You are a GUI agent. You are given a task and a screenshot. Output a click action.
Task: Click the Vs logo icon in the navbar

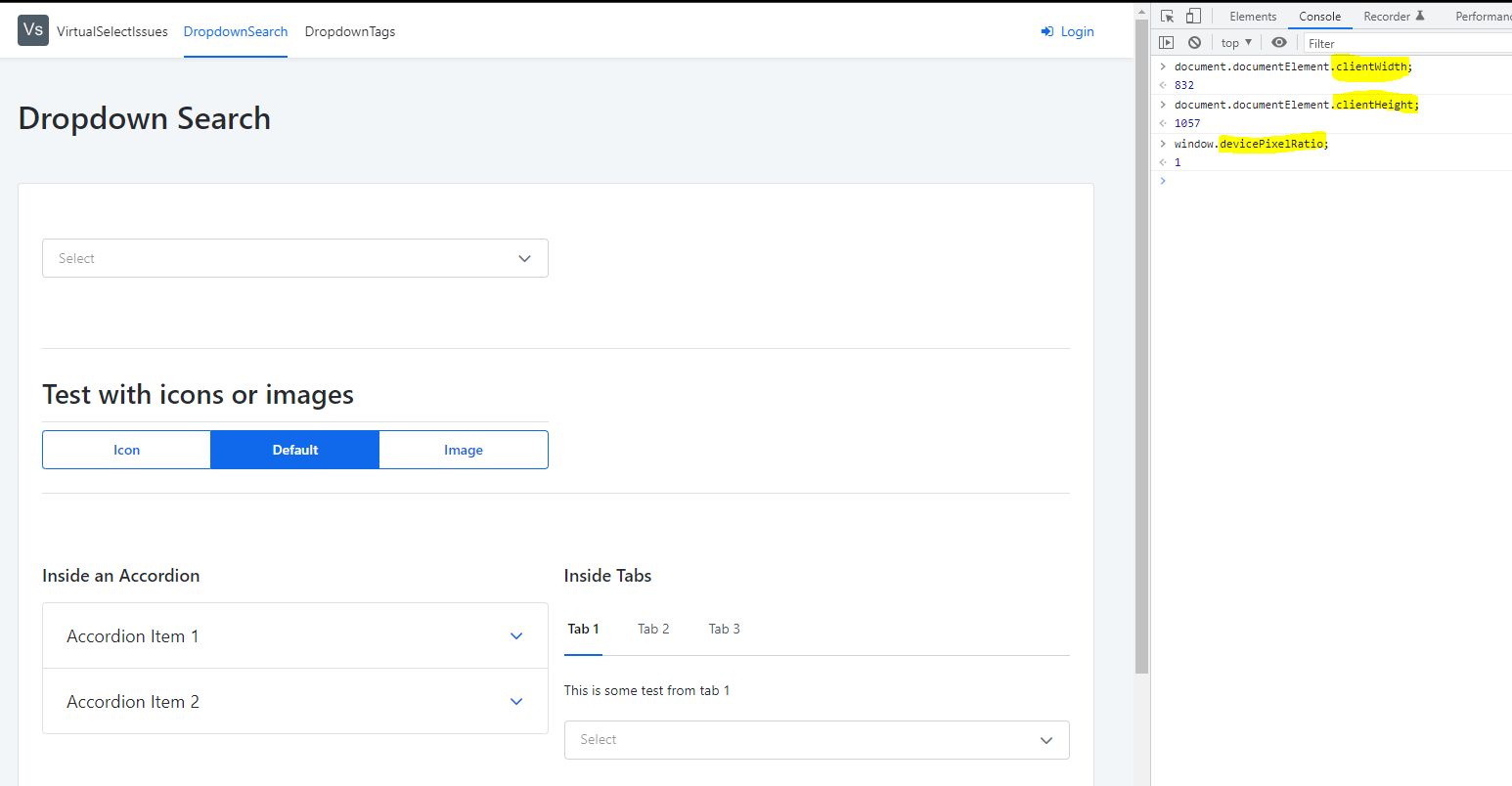click(x=32, y=30)
